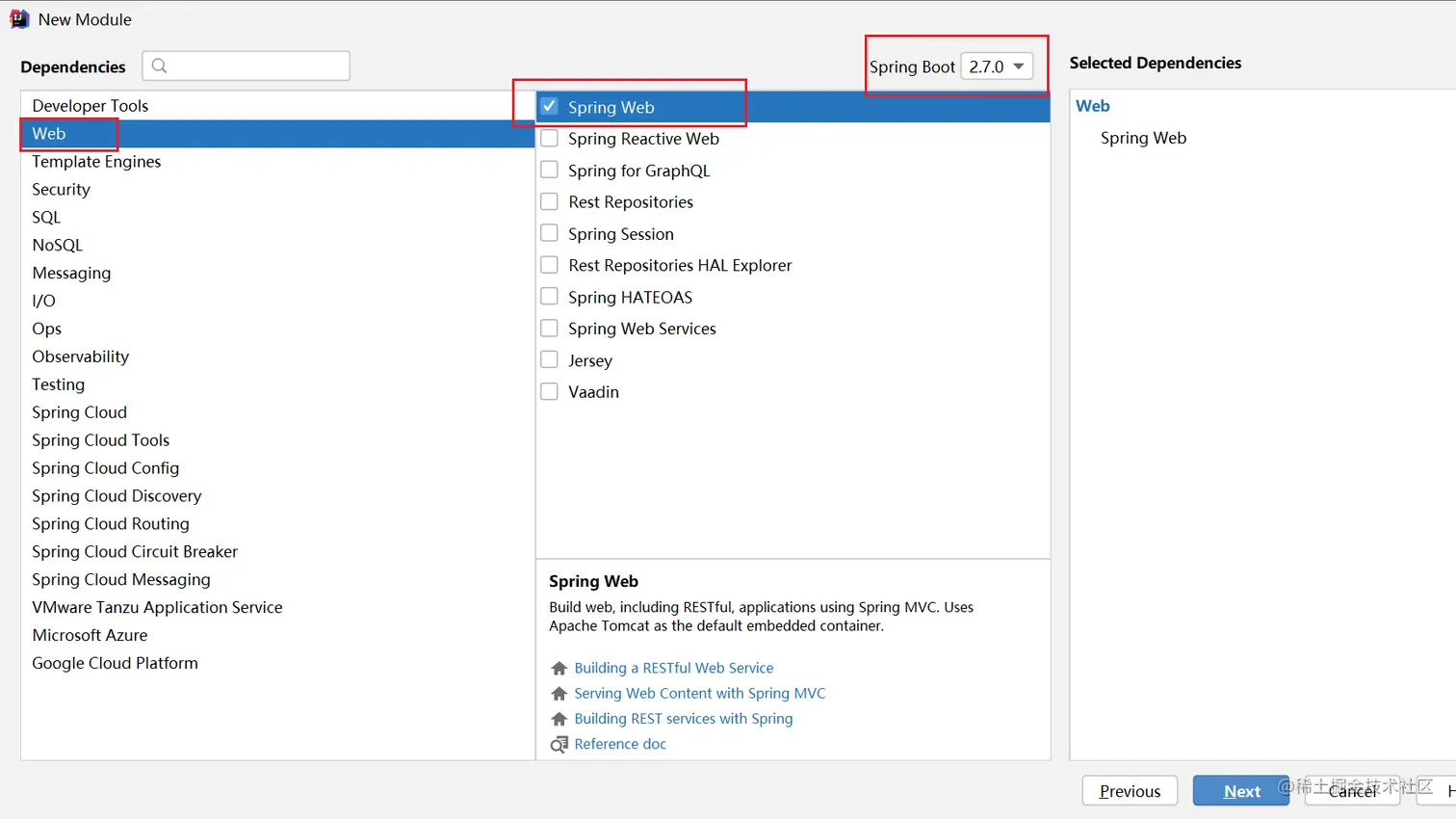Uncheck the Spring Web checkbox
1456x819 pixels.
(x=549, y=106)
